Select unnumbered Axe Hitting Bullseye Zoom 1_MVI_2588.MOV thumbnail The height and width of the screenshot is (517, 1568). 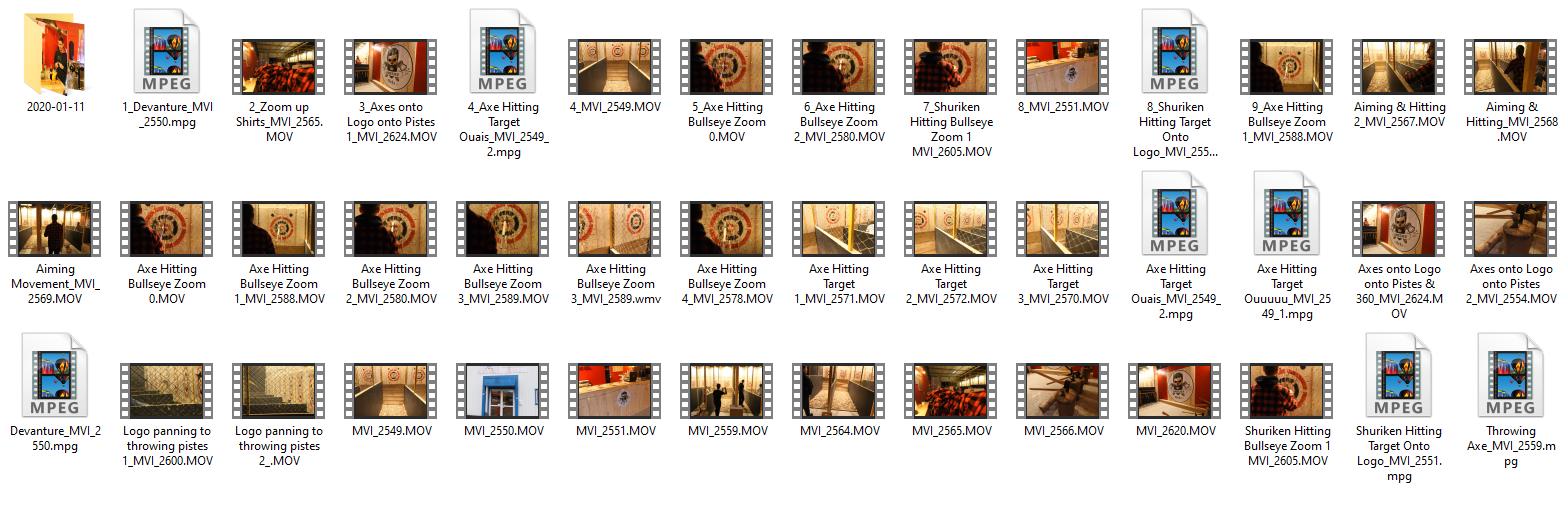click(279, 229)
